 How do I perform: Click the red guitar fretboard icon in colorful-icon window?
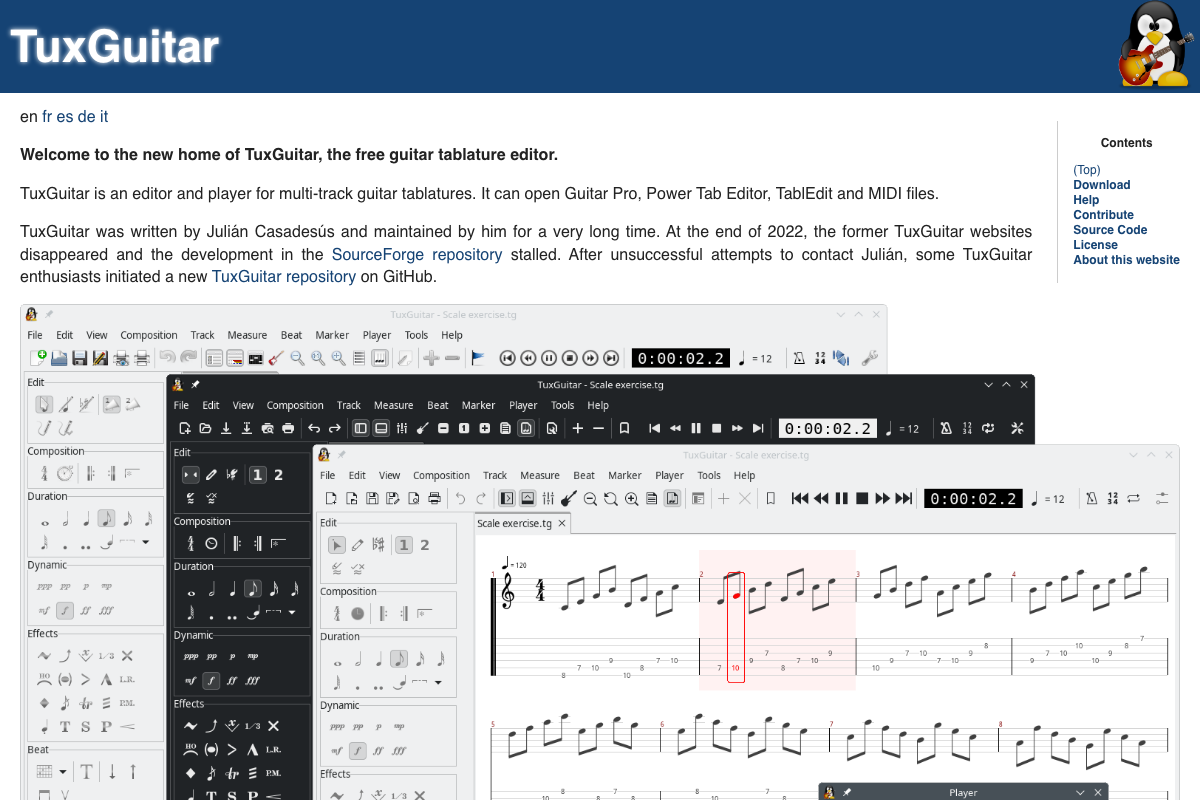pos(277,357)
